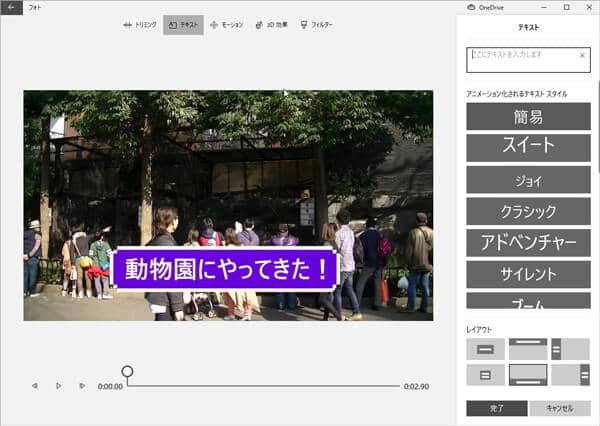The image size is (600, 426).
Task: Select the small centered caption layout
Action: [485, 375]
